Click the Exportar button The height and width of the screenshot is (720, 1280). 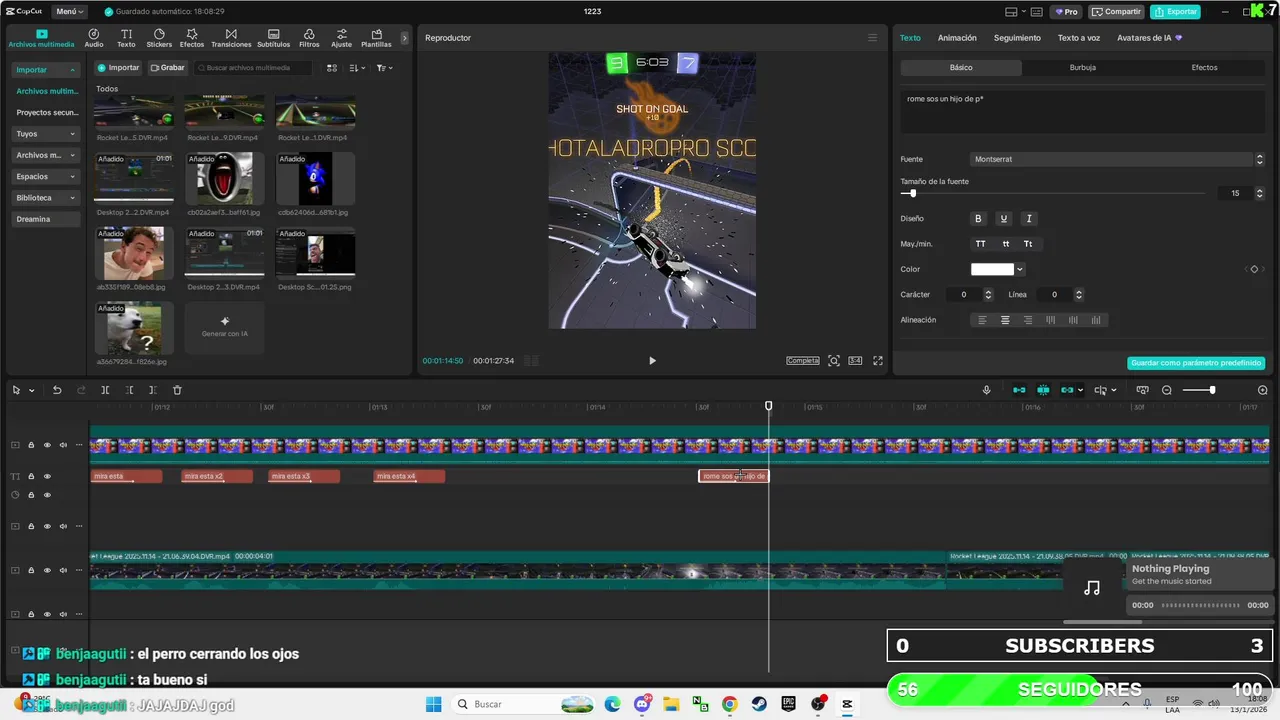coord(1175,12)
